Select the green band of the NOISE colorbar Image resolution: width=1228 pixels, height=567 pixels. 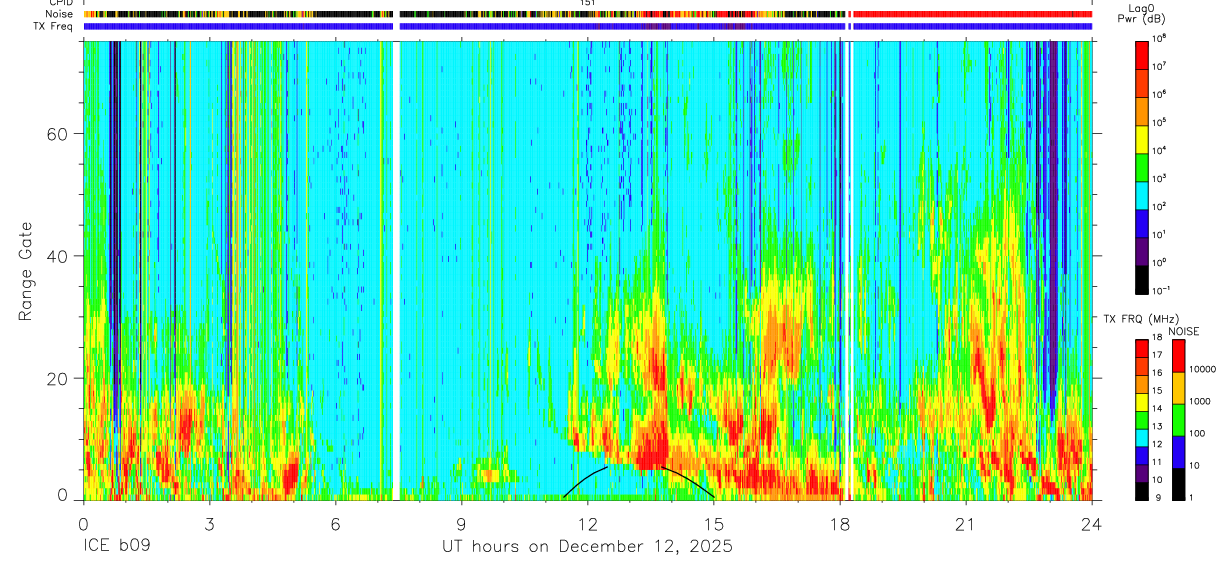1179,420
